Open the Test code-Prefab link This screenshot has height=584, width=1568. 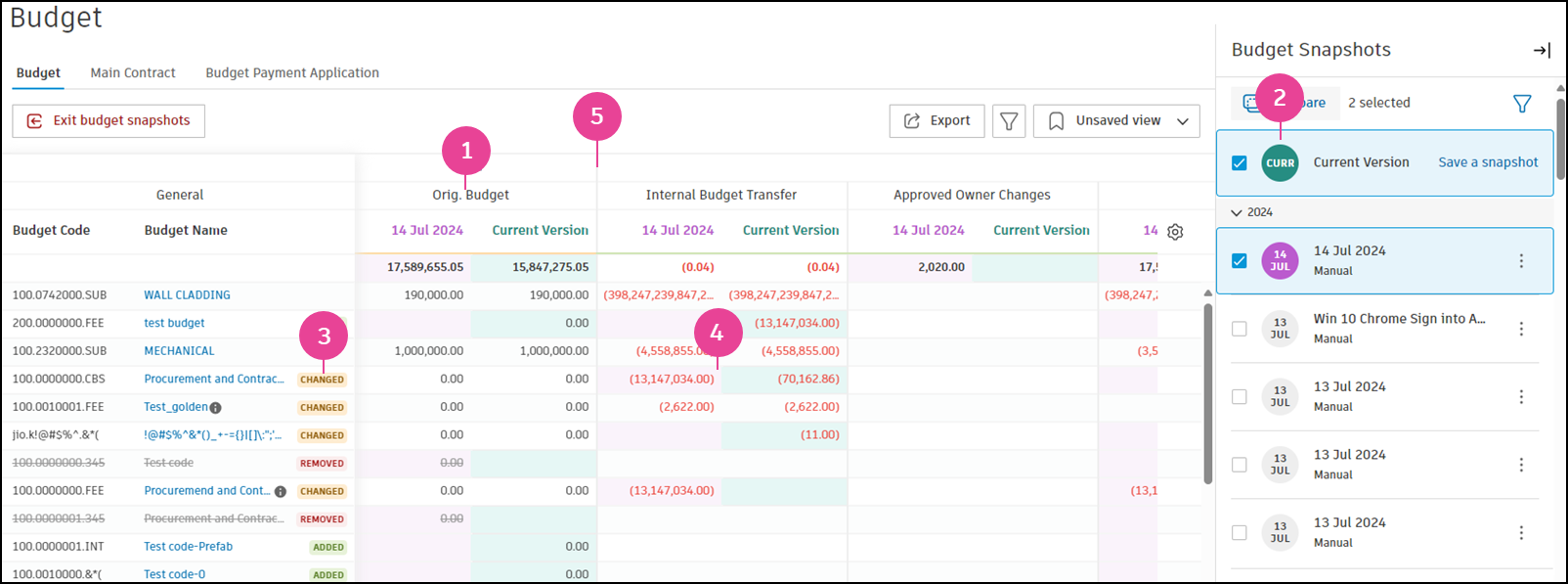pos(188,547)
